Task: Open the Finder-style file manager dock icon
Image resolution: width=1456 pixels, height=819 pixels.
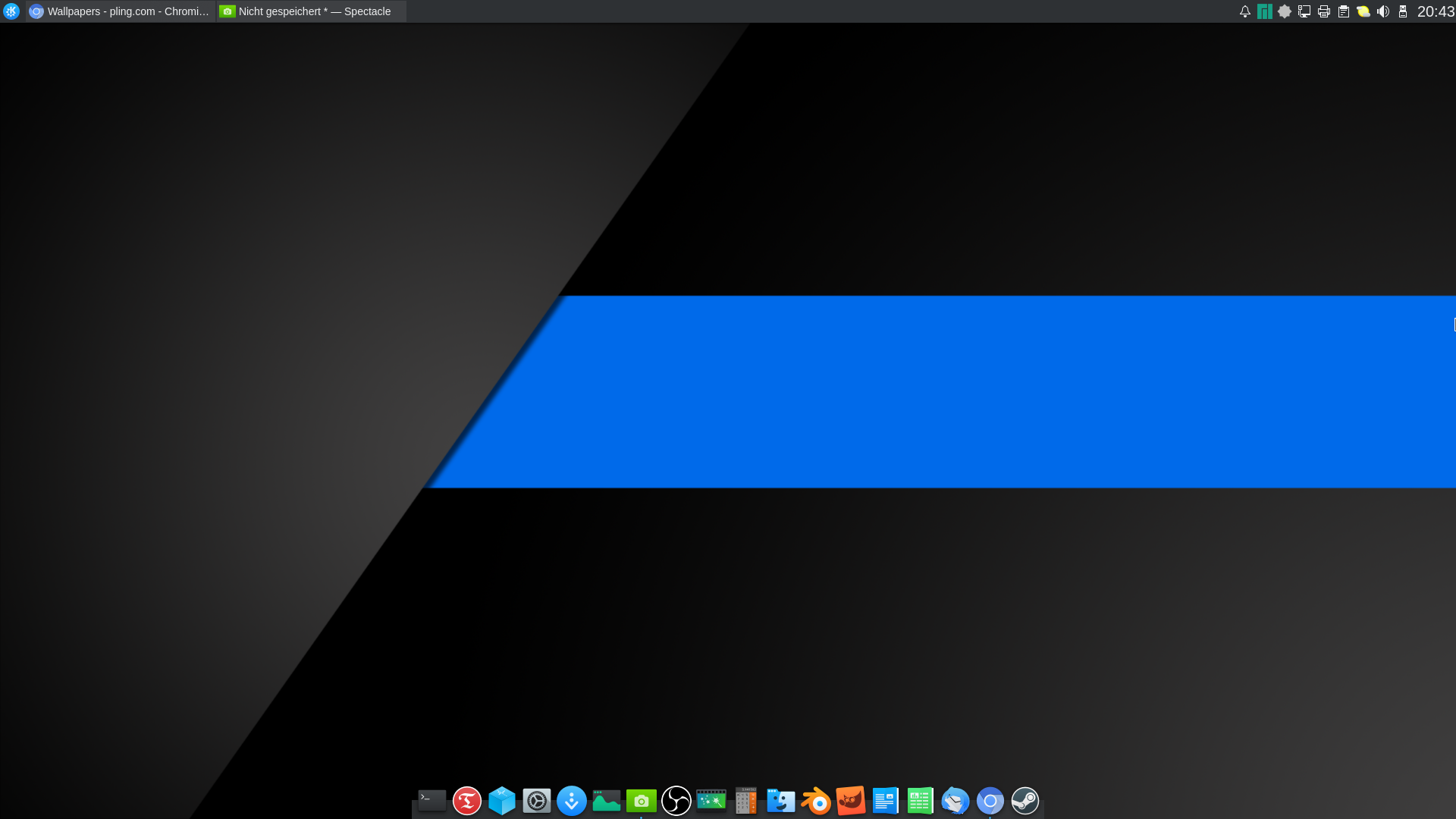Action: (x=781, y=801)
